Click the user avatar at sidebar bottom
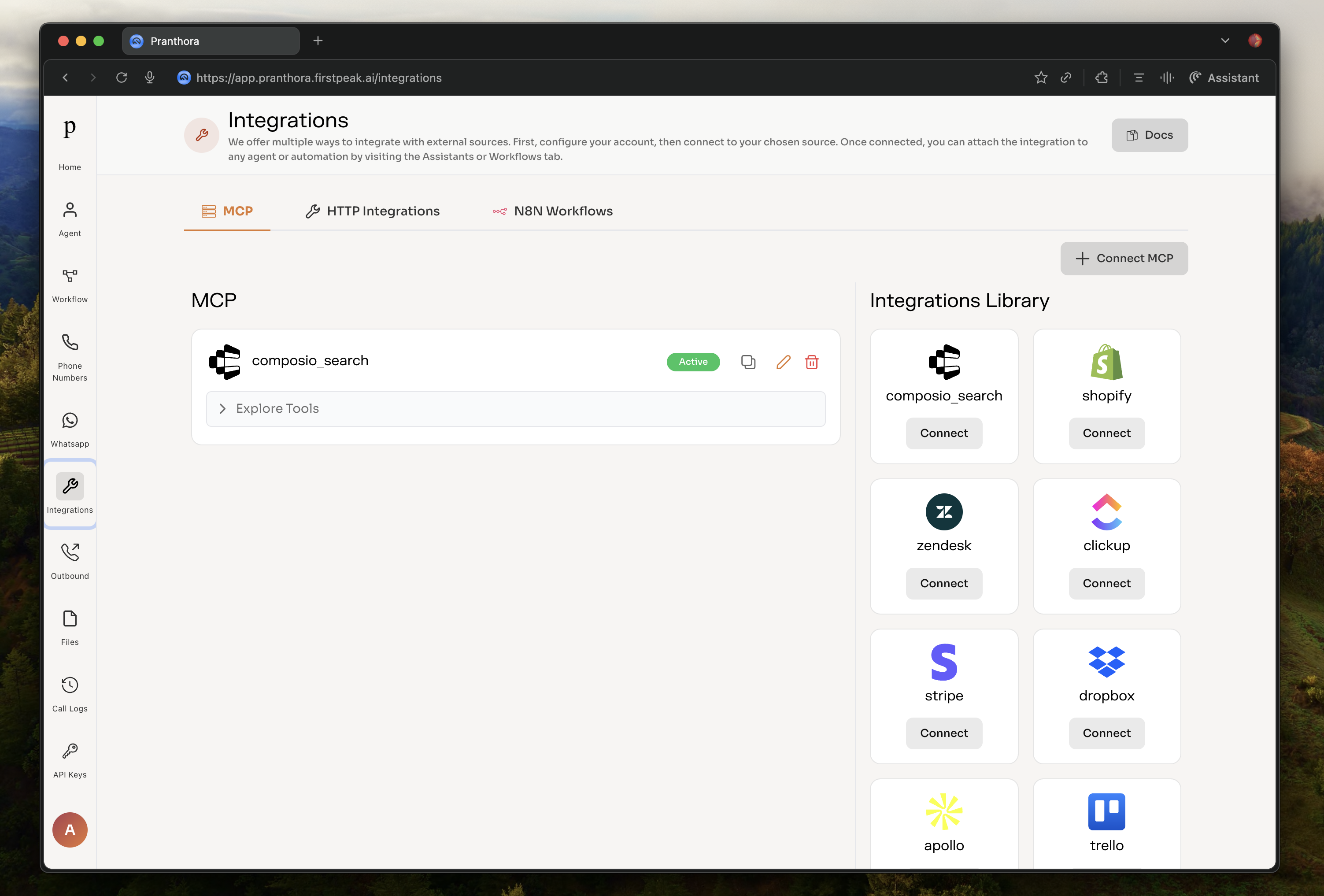Image resolution: width=1324 pixels, height=896 pixels. pos(69,830)
